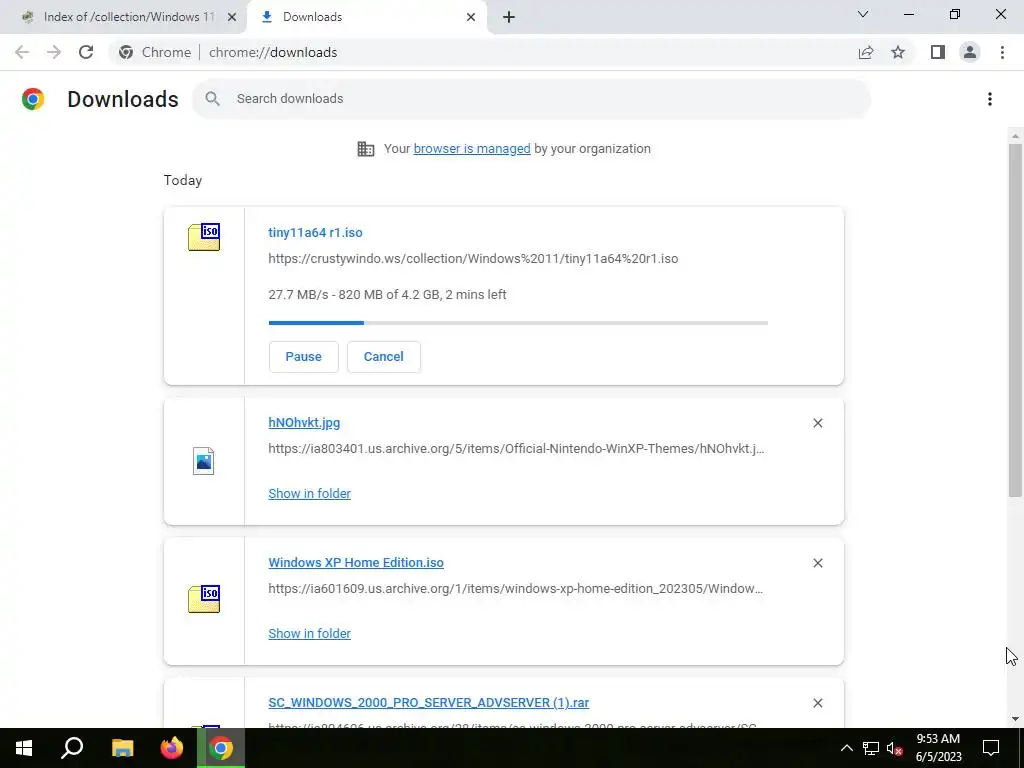1024x768 pixels.
Task: Open the network status tray icon
Action: point(871,748)
